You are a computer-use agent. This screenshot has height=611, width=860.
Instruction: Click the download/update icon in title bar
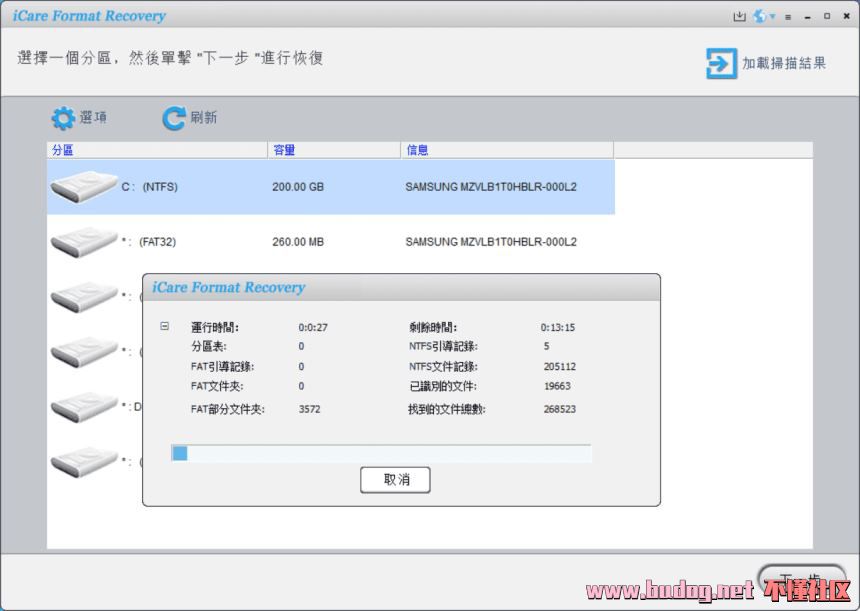pyautogui.click(x=739, y=16)
